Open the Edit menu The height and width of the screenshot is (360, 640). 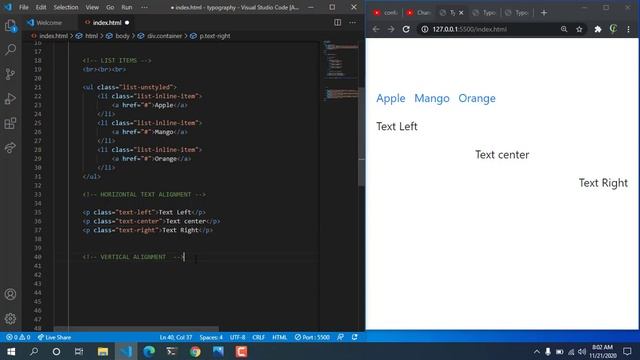coord(41,7)
